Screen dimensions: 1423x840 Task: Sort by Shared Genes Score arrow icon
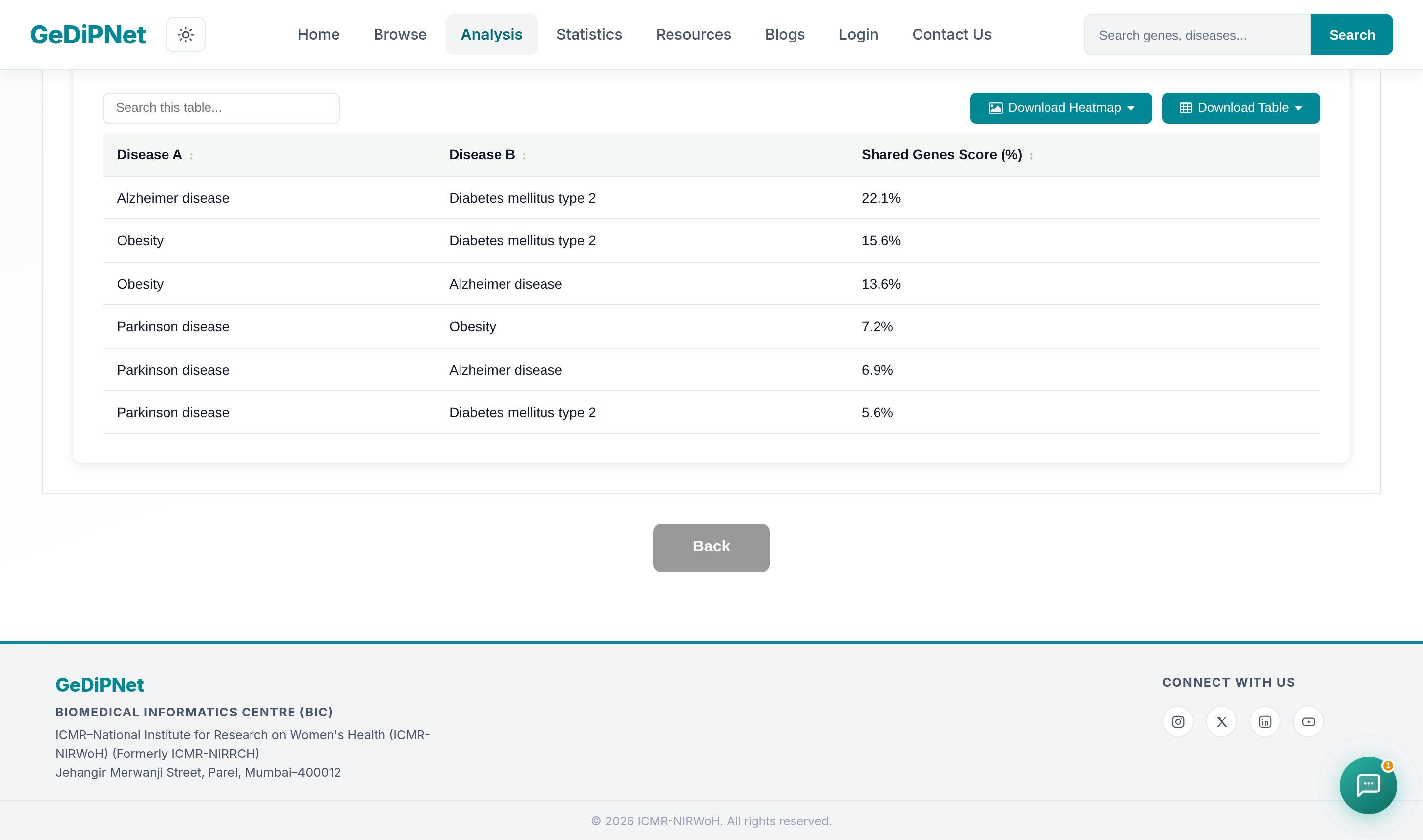point(1031,156)
